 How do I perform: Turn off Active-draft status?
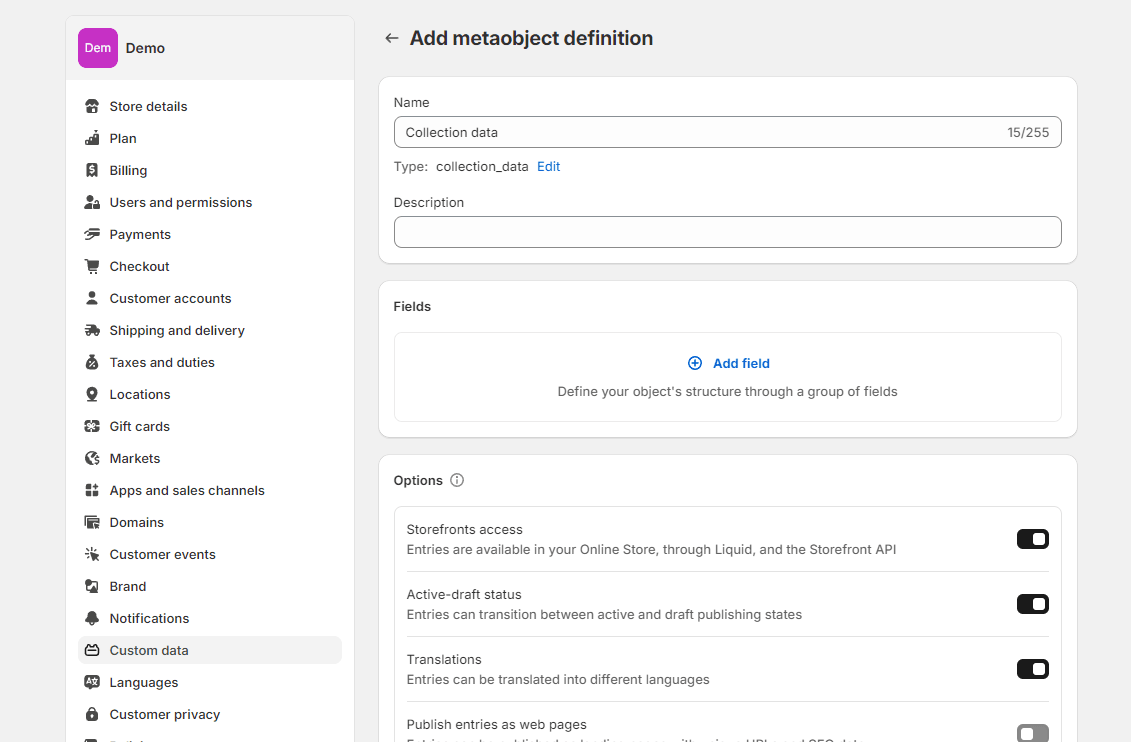pyautogui.click(x=1032, y=603)
